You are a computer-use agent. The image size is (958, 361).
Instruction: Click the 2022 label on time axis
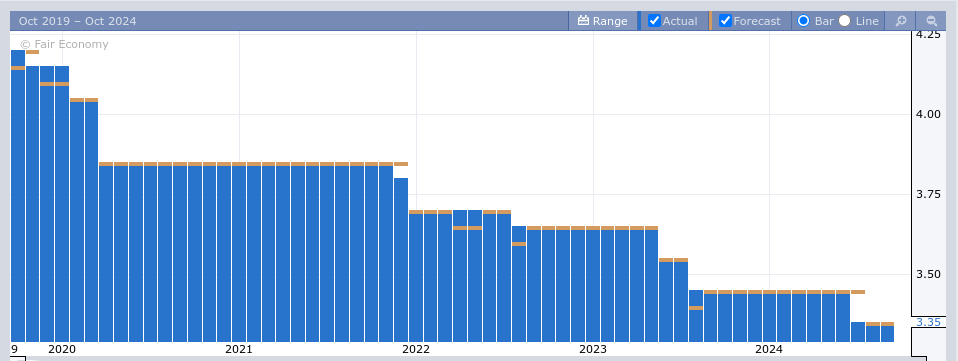point(416,349)
